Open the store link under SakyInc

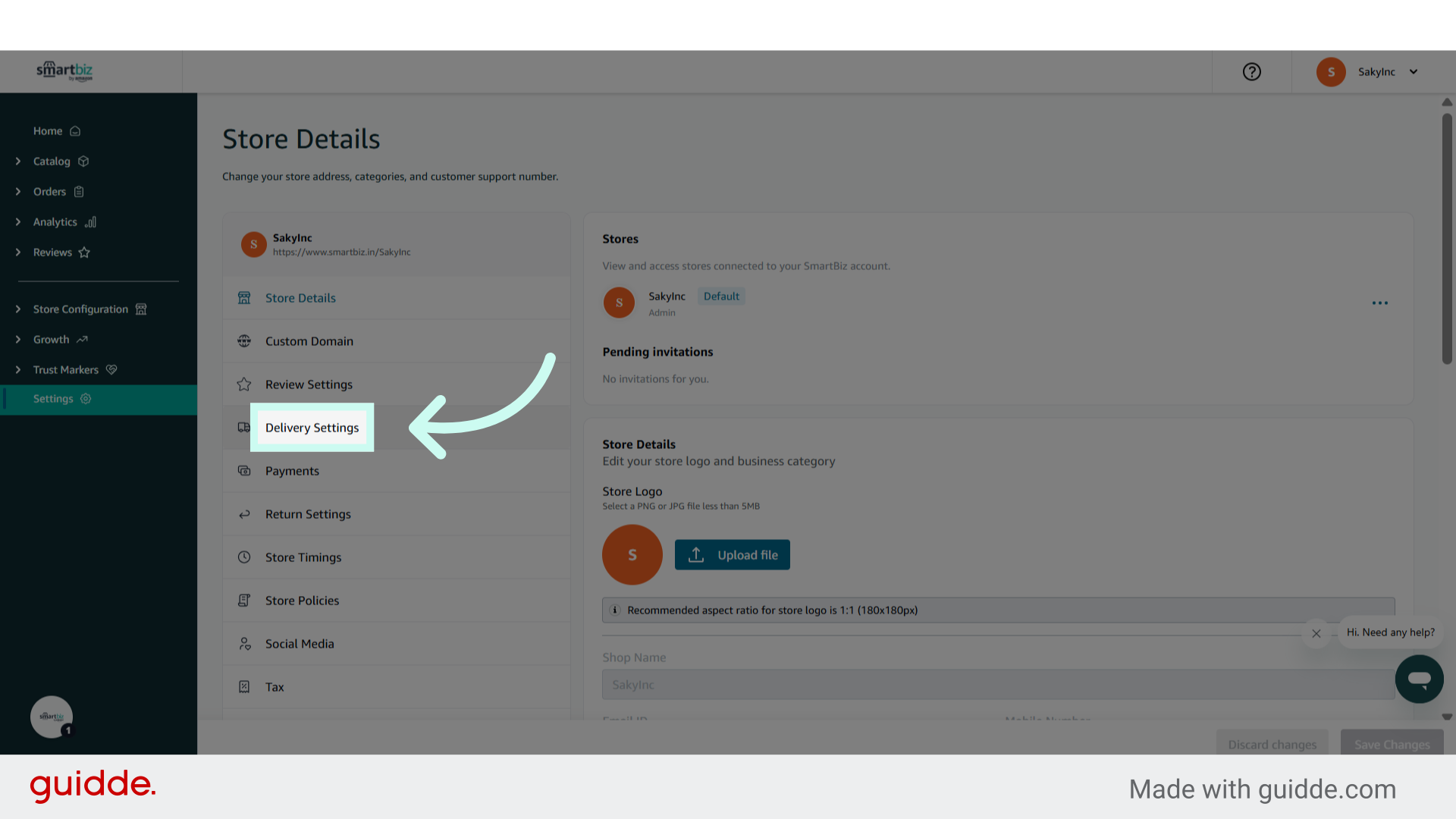(x=342, y=252)
